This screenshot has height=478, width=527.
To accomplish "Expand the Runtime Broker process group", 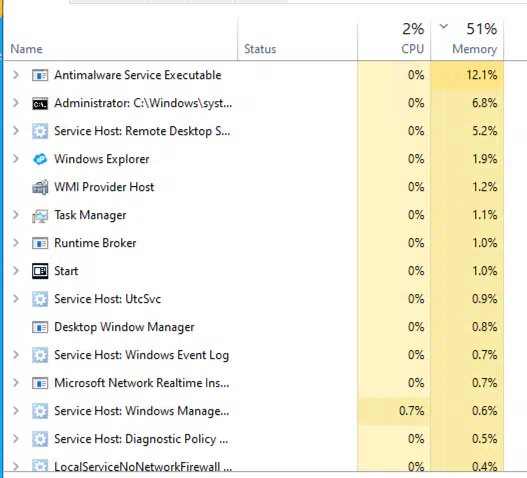I will (15, 243).
